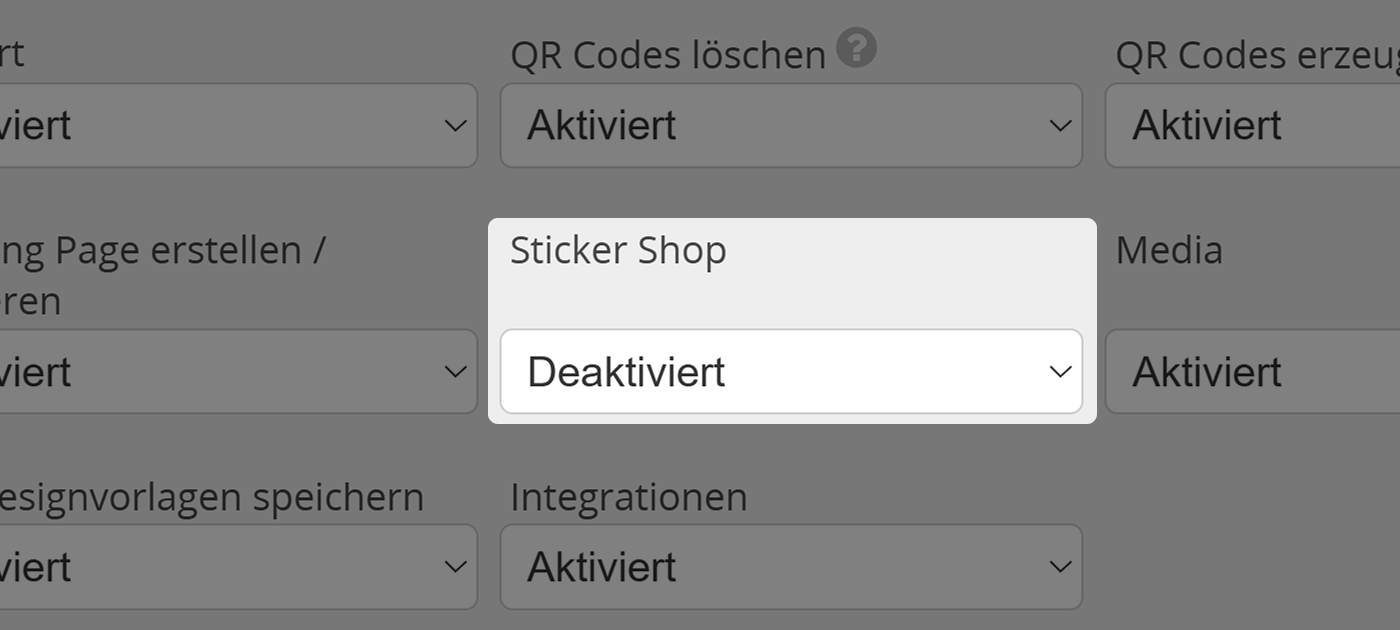Click the Integrationen label
Image resolution: width=1400 pixels, height=630 pixels.
(x=628, y=496)
